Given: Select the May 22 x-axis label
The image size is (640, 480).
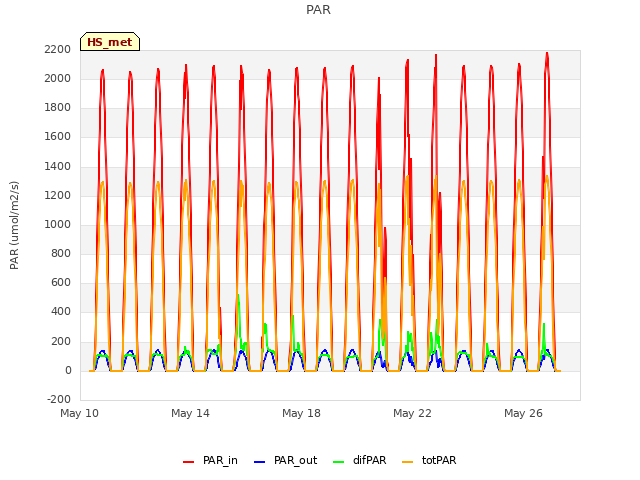Looking at the screenshot, I should (413, 413).
